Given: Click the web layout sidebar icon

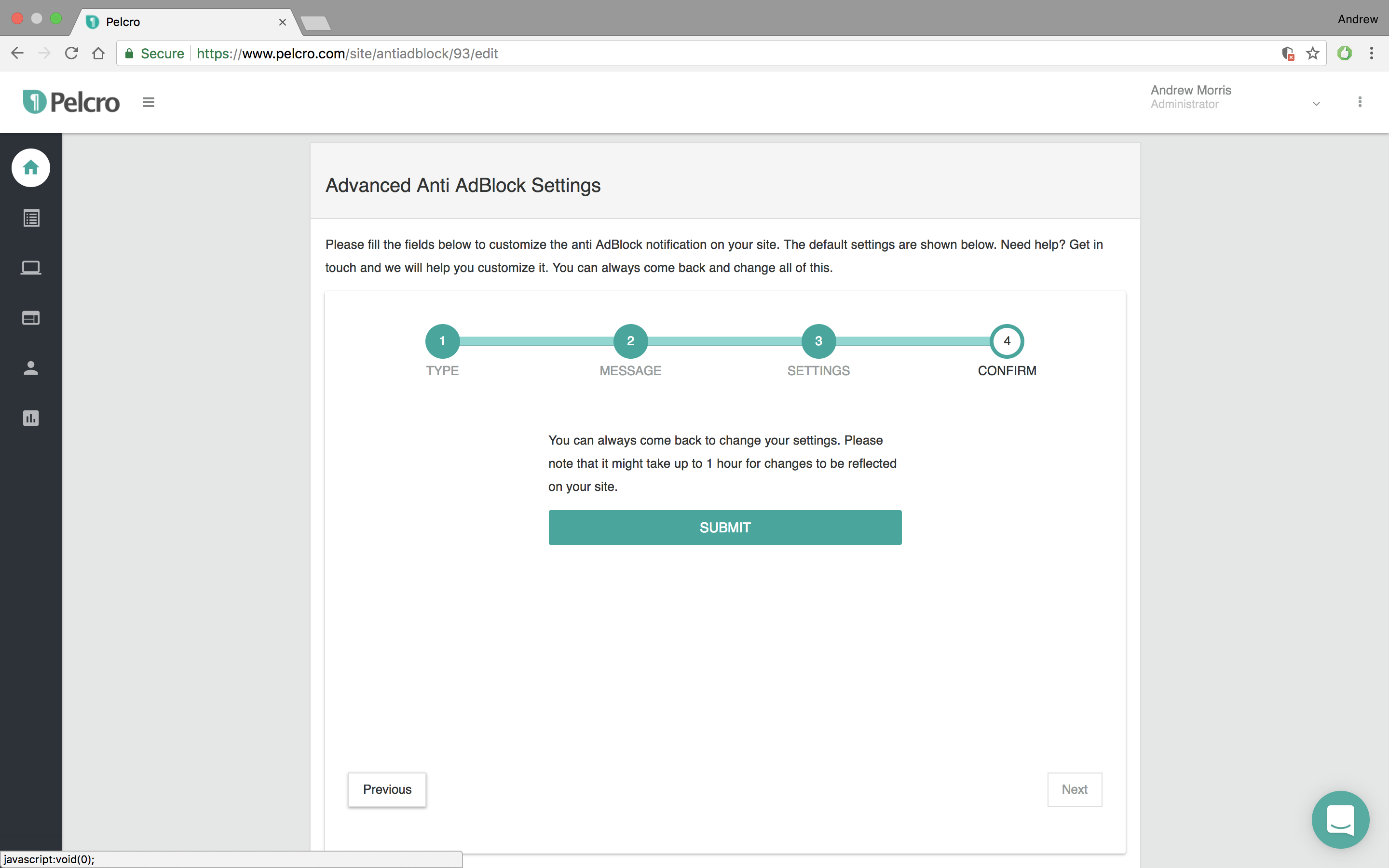Looking at the screenshot, I should click(31, 318).
